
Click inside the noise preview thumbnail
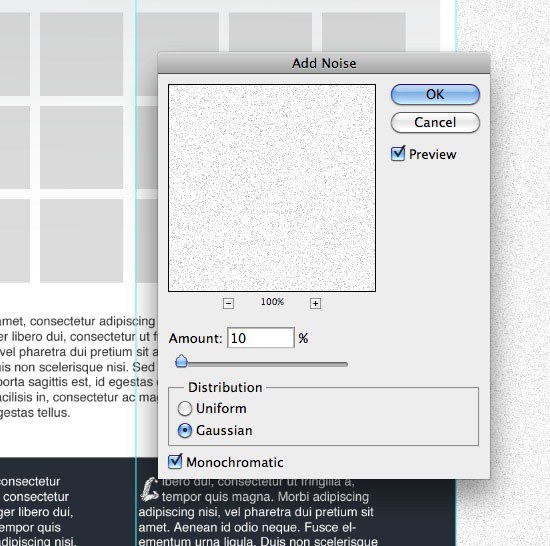[x=272, y=188]
